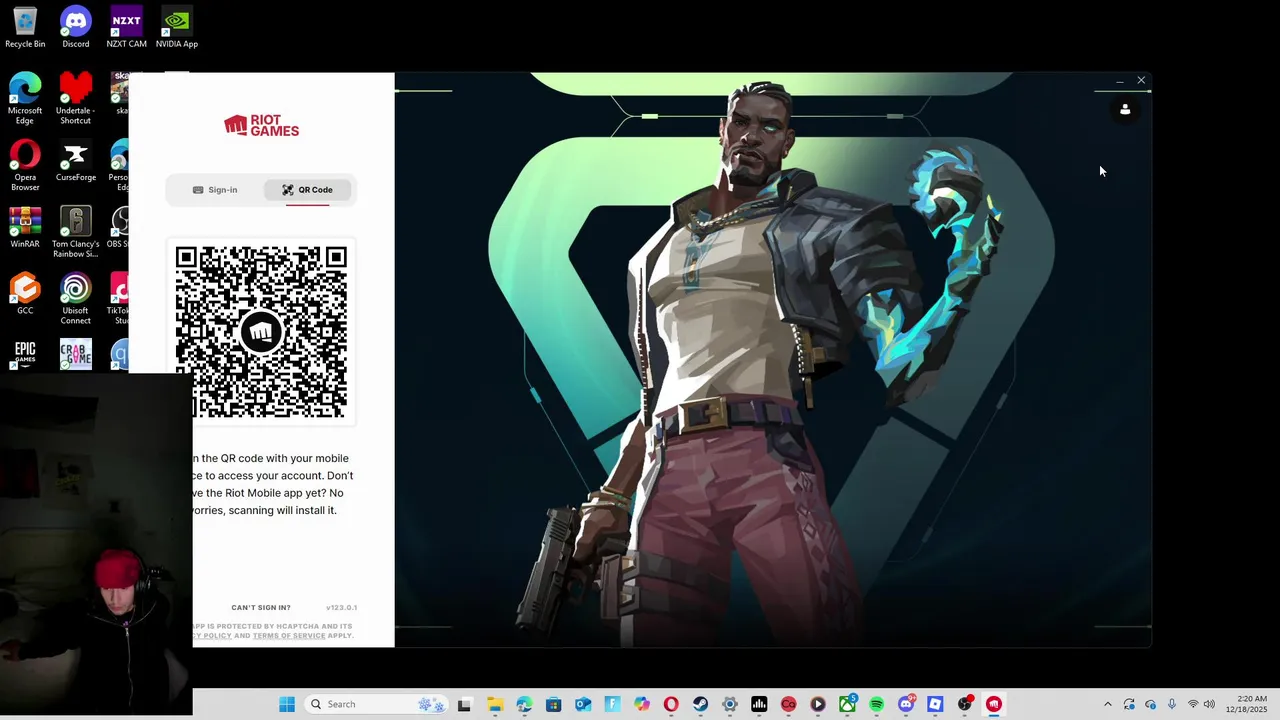Select the Ubisoft Connect desktop icon
This screenshot has width=1280, height=720.
[x=76, y=300]
